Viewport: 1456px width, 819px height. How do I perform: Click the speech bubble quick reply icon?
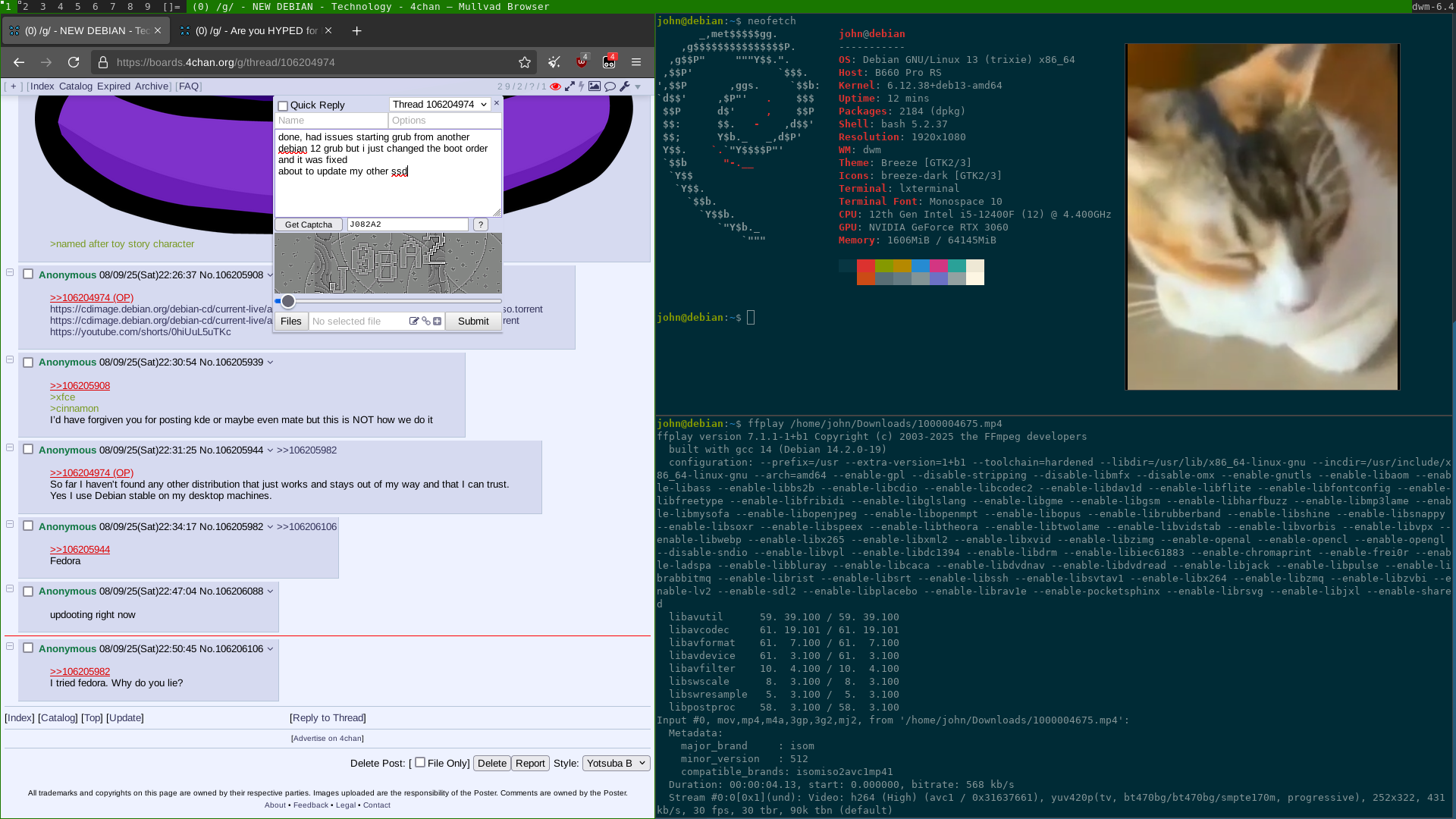610,86
